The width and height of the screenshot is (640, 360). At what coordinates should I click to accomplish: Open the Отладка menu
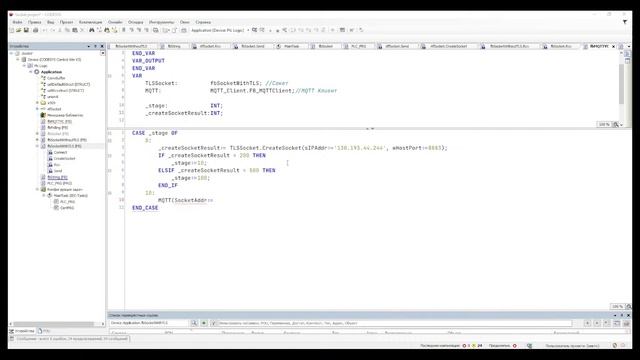tap(136, 22)
